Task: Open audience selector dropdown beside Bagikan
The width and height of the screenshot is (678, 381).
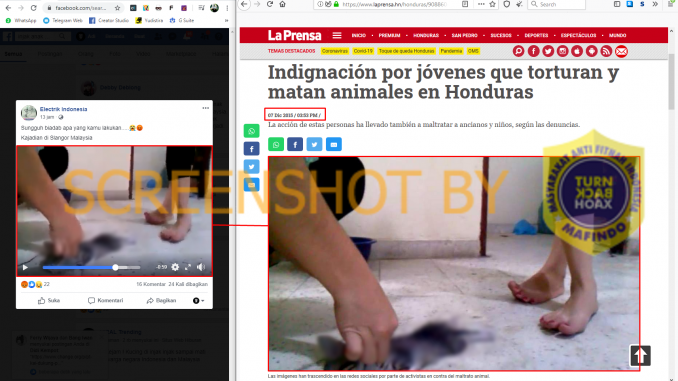Action: pos(198,301)
